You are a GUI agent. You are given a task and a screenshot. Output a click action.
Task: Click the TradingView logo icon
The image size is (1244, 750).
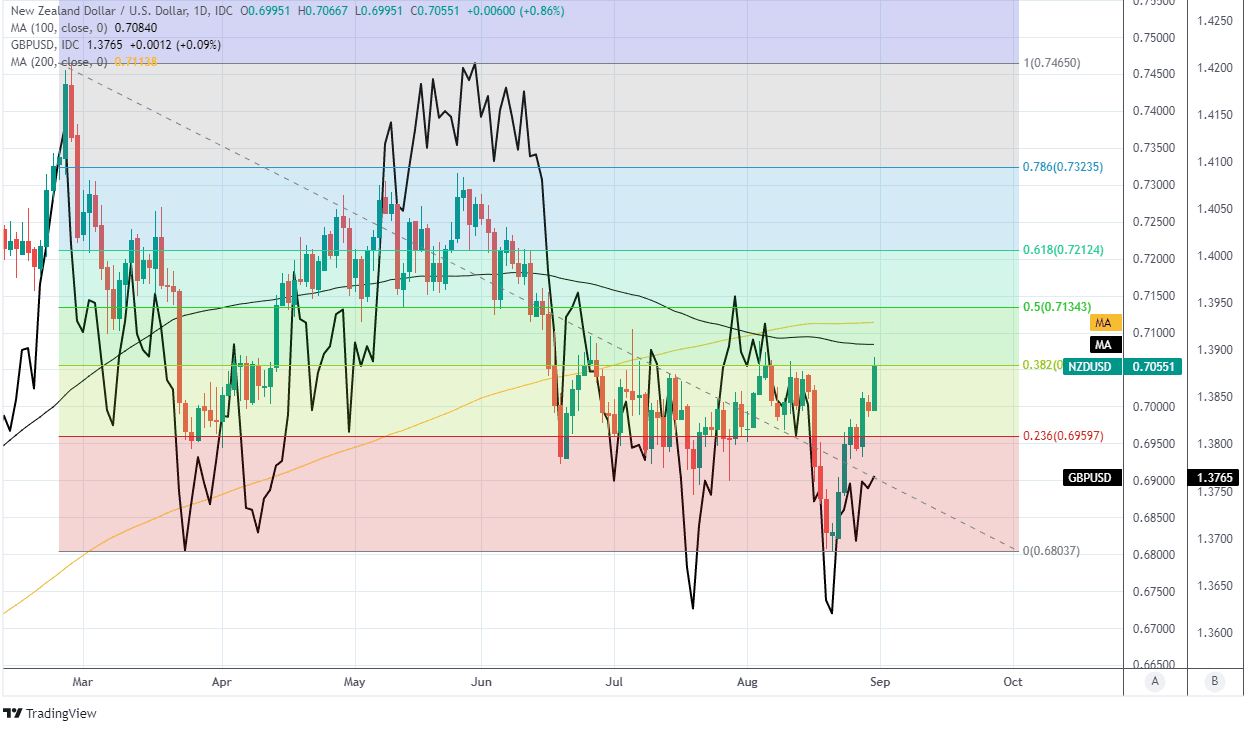click(x=13, y=714)
